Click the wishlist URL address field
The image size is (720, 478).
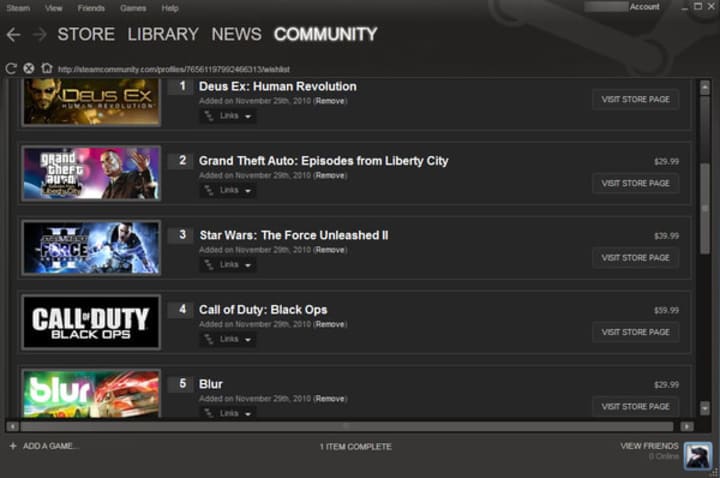[x=174, y=69]
